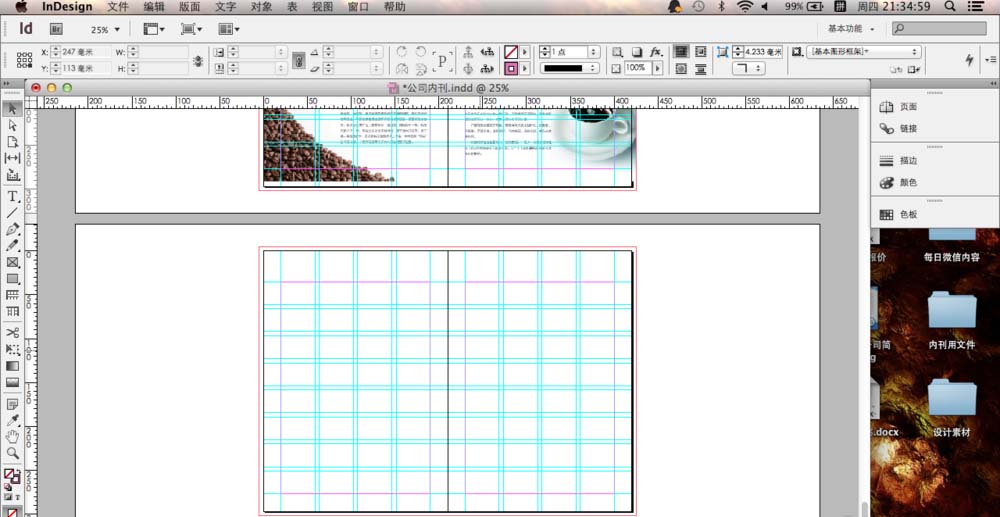The image size is (1000, 517).
Task: Set the reference point locator grid
Action: coord(24,61)
